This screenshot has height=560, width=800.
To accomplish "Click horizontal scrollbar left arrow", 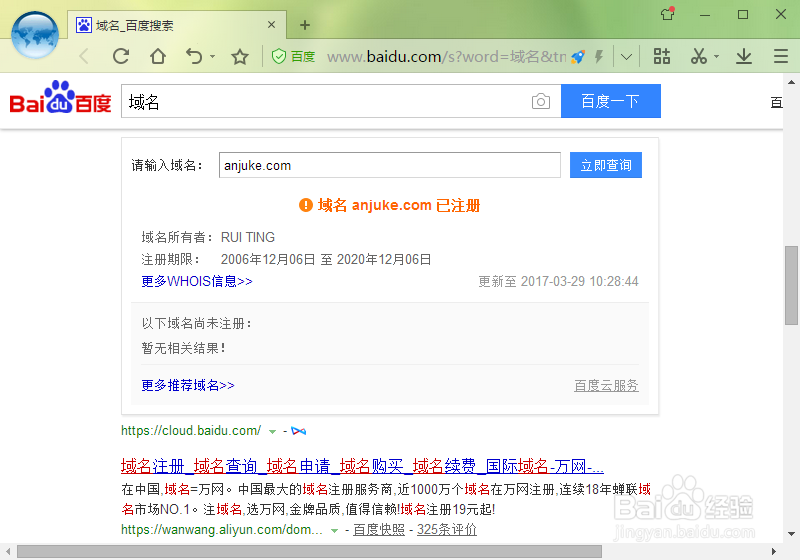I will (x=8, y=551).
